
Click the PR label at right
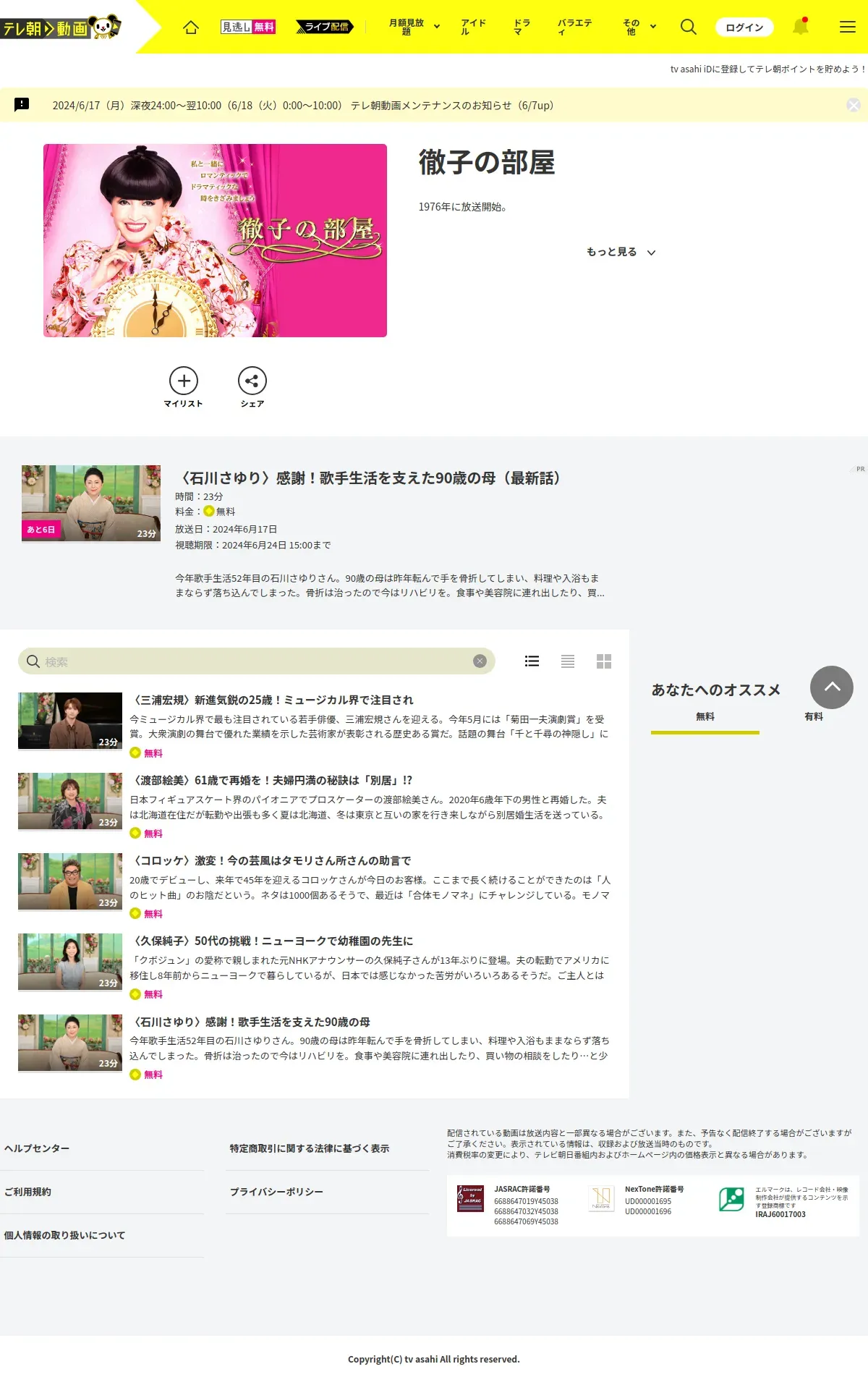tap(860, 469)
